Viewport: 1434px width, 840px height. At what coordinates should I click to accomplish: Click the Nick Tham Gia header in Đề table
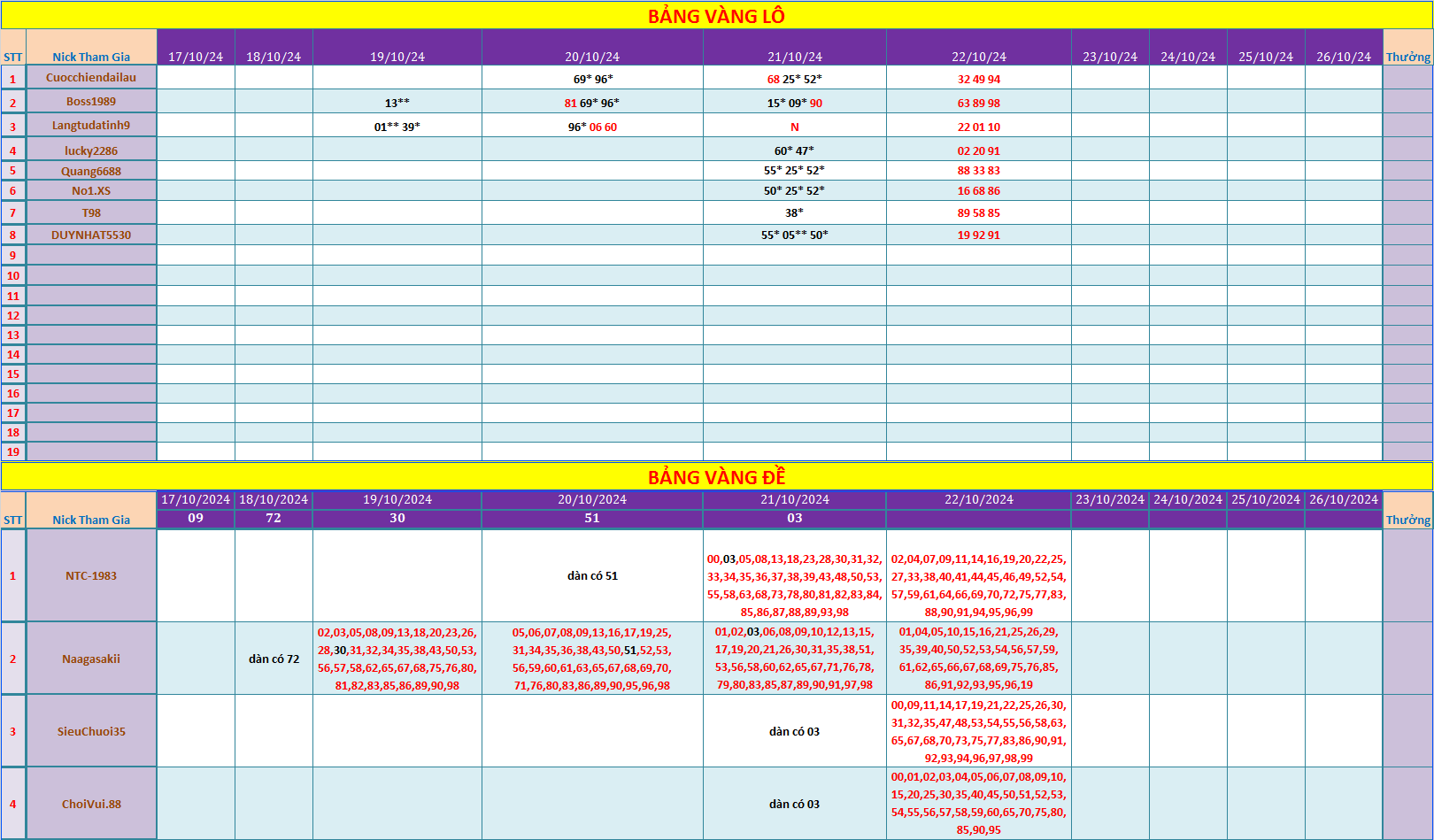click(x=91, y=520)
